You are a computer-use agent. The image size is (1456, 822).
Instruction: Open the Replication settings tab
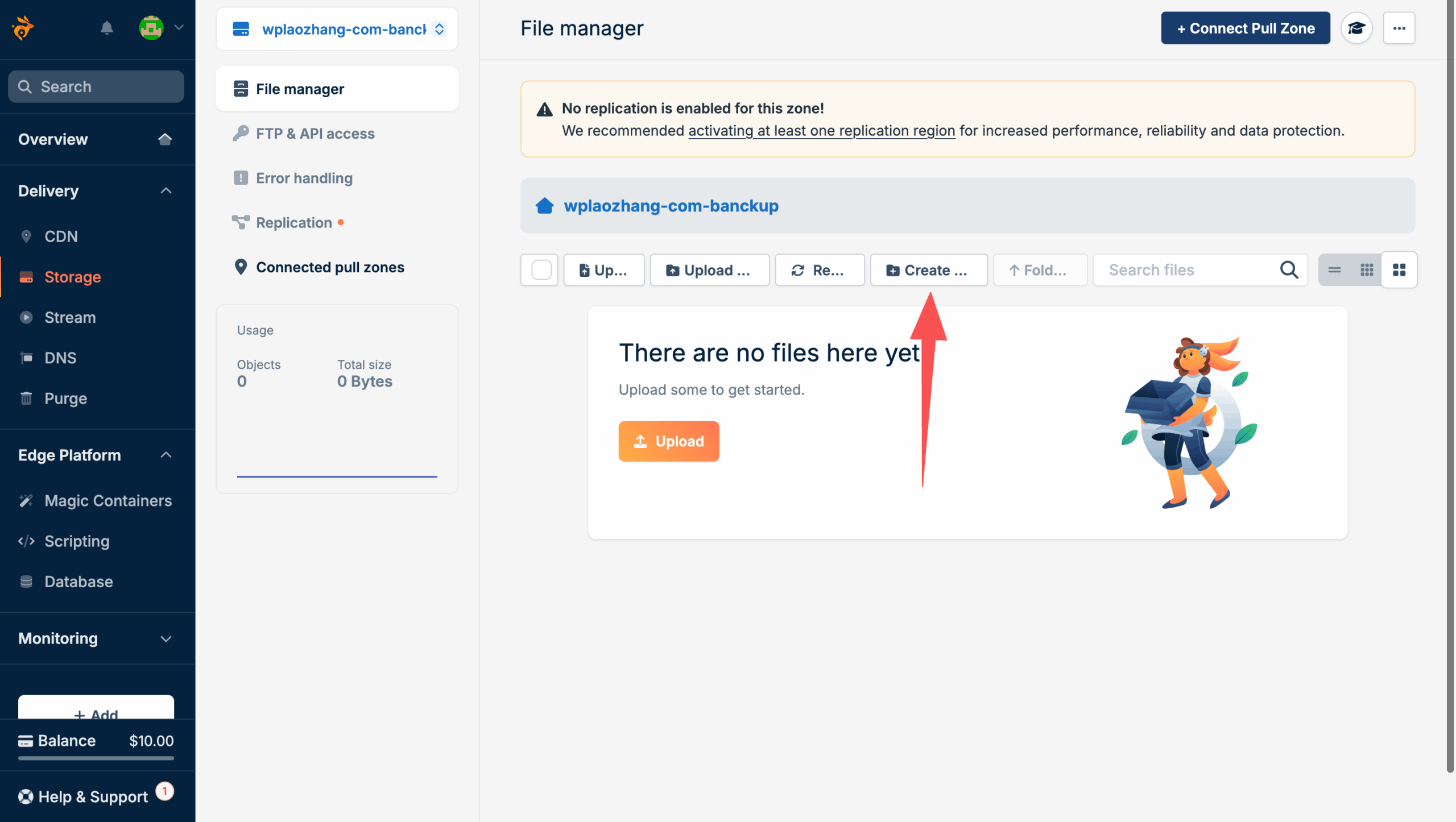[293, 223]
